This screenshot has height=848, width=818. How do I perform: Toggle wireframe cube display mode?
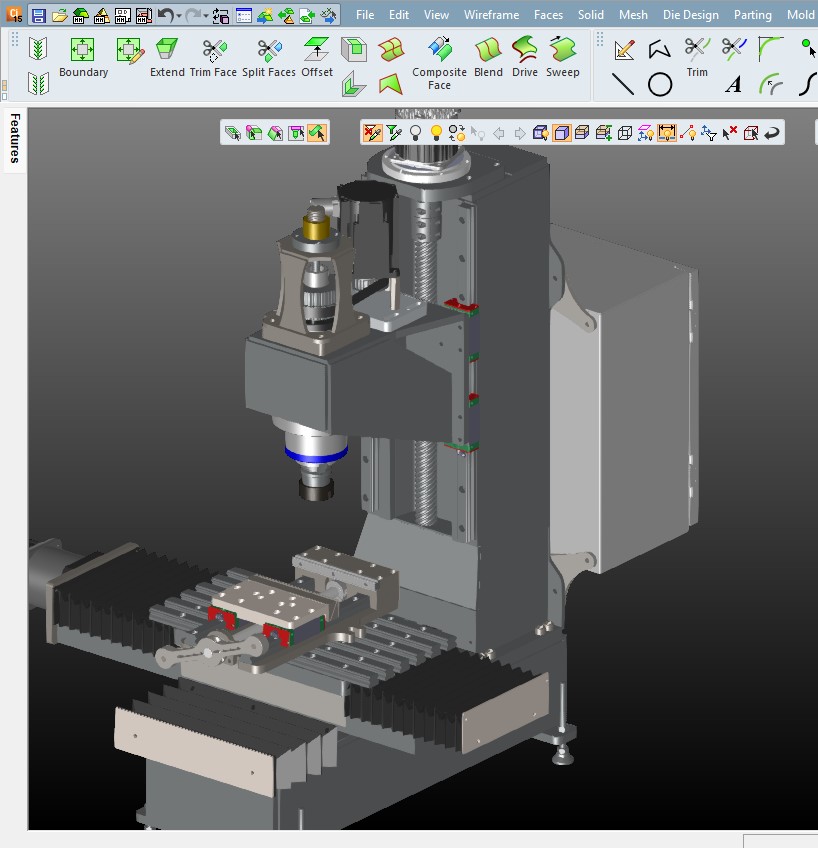coord(625,132)
